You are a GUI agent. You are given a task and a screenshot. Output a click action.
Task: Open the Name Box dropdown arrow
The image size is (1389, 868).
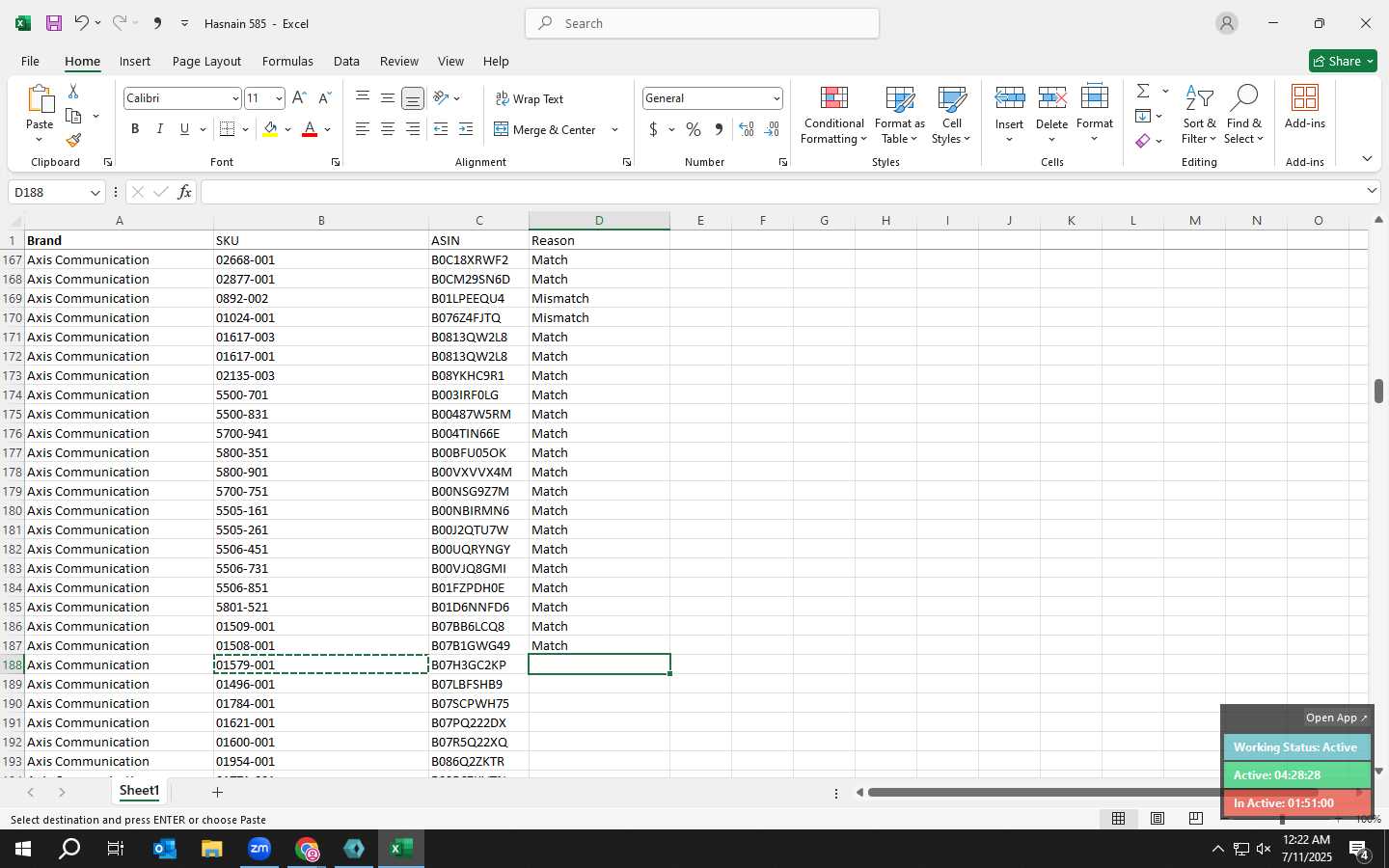tap(95, 192)
